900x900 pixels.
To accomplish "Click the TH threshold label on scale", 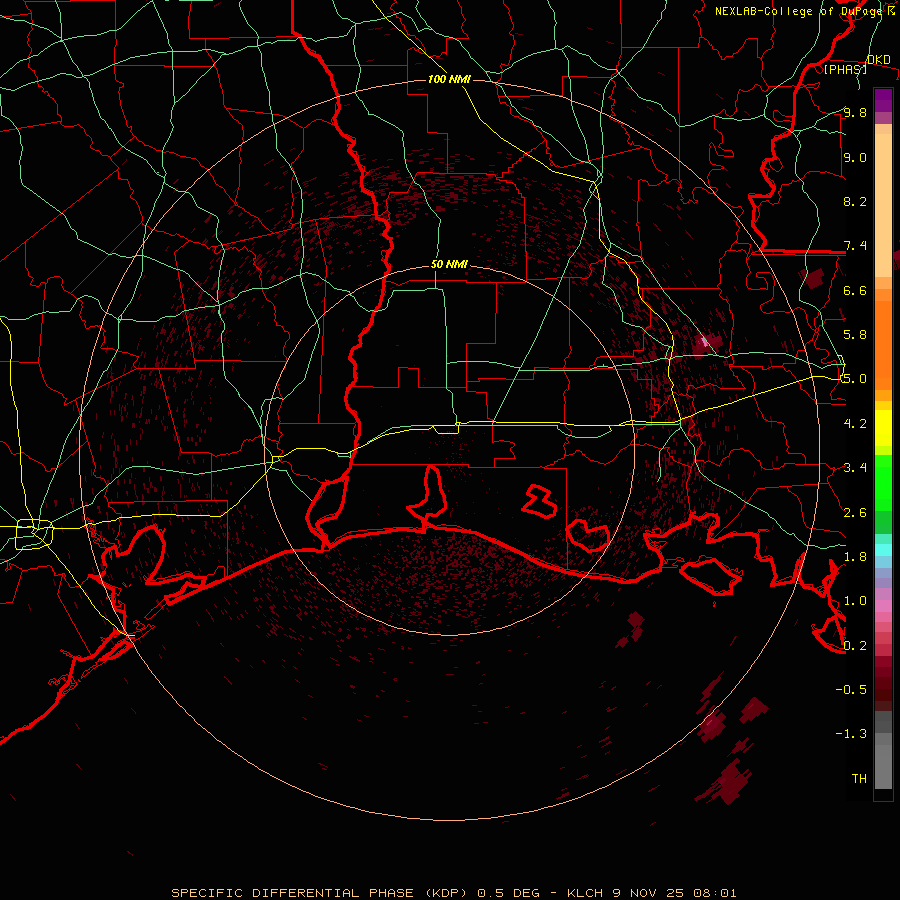I will coord(859,778).
